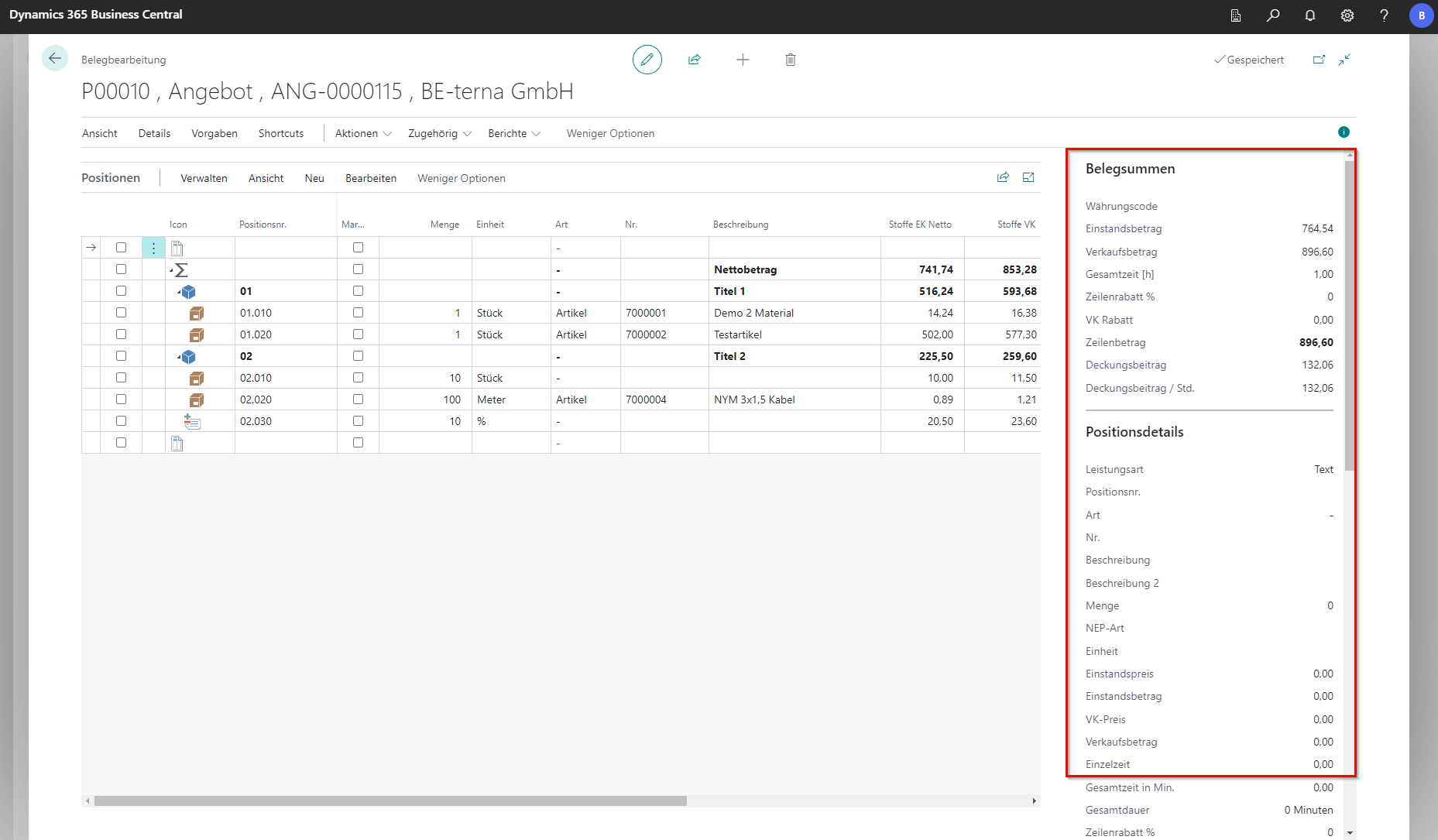The height and width of the screenshot is (840, 1438).
Task: Open page in new window icon
Action: coord(1319,60)
